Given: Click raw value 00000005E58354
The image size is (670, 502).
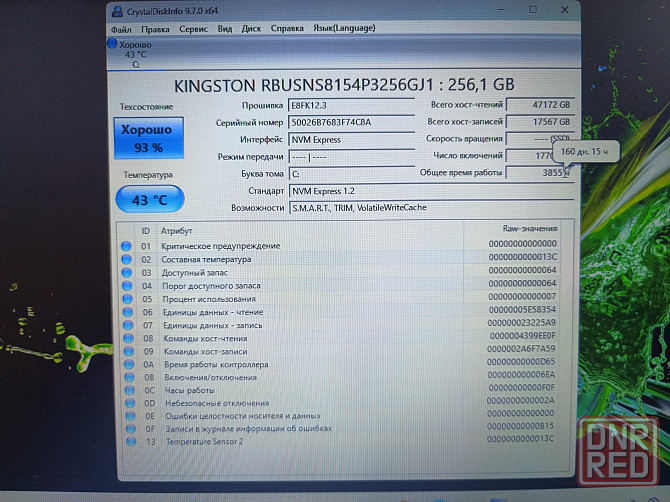Looking at the screenshot, I should tap(522, 310).
